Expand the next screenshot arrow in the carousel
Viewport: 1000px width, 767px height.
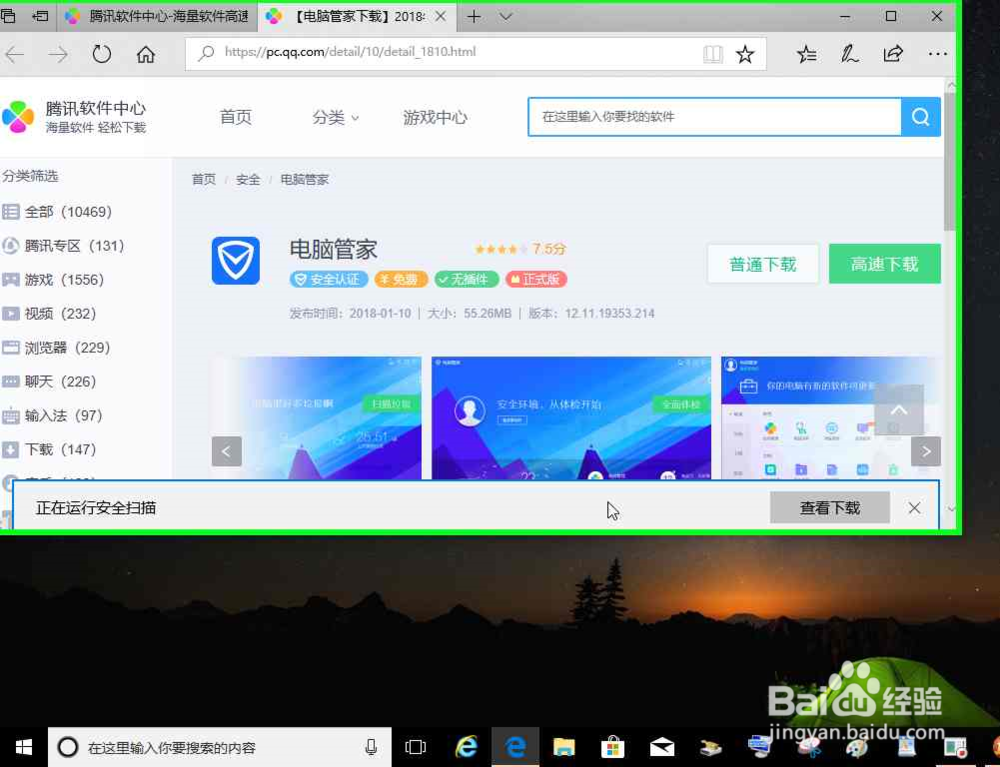[926, 451]
